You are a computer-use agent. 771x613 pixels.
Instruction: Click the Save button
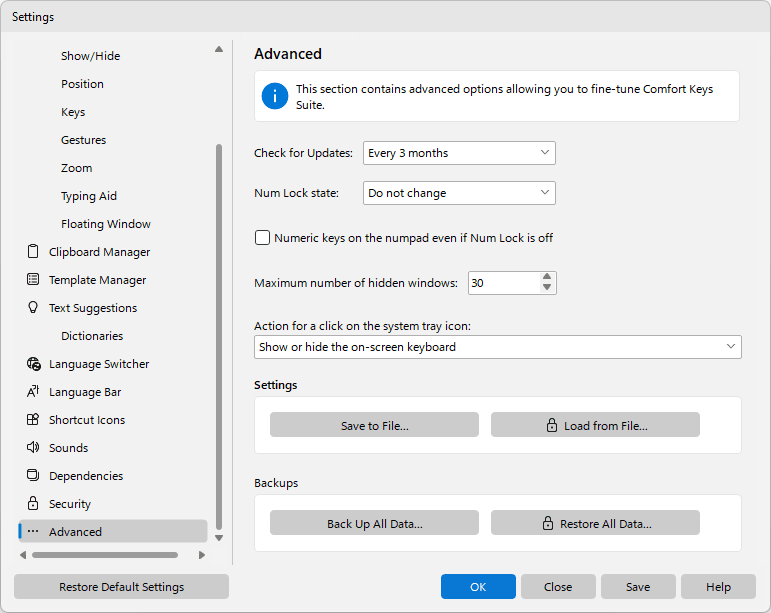pos(638,586)
